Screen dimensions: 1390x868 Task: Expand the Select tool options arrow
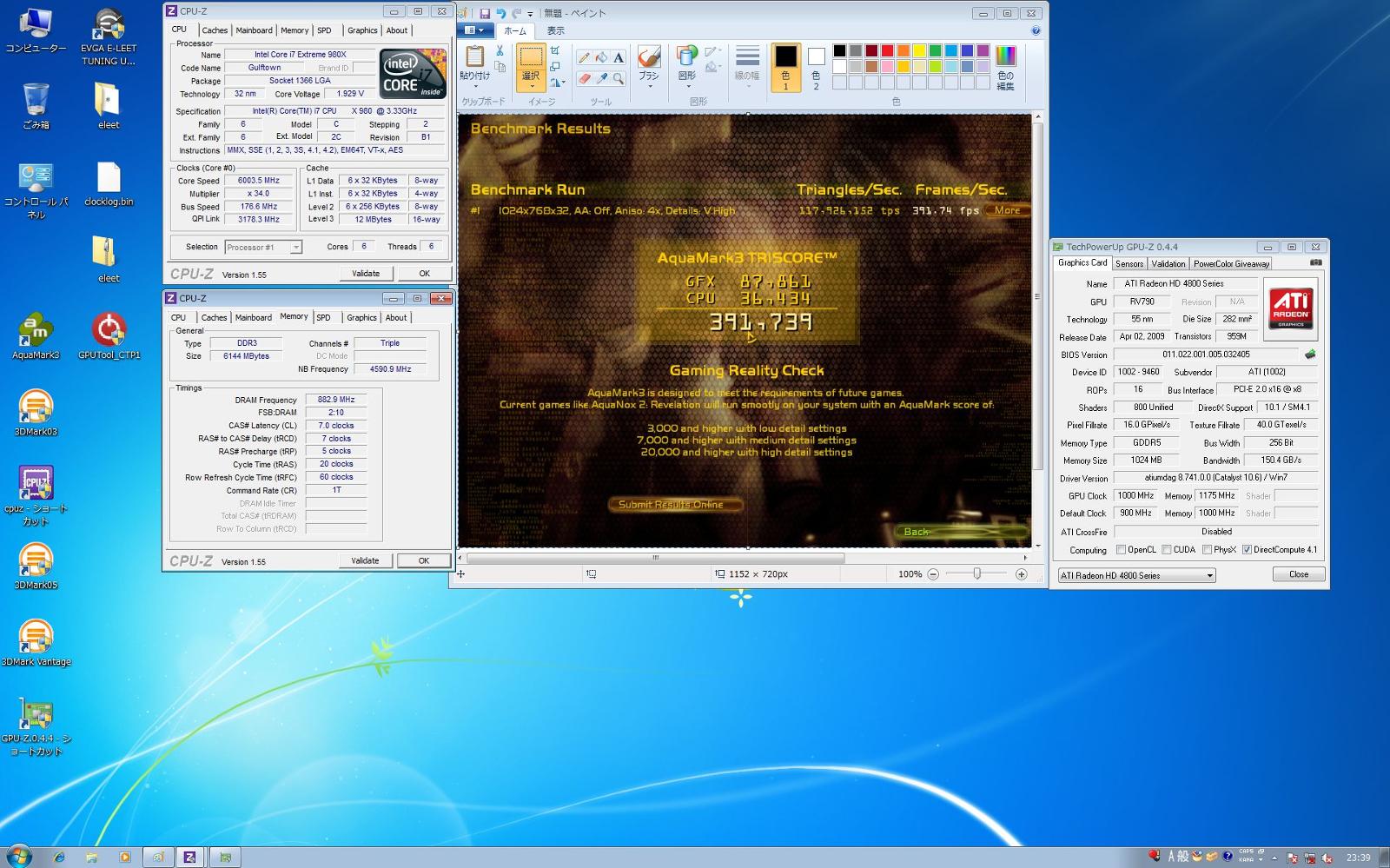point(531,87)
